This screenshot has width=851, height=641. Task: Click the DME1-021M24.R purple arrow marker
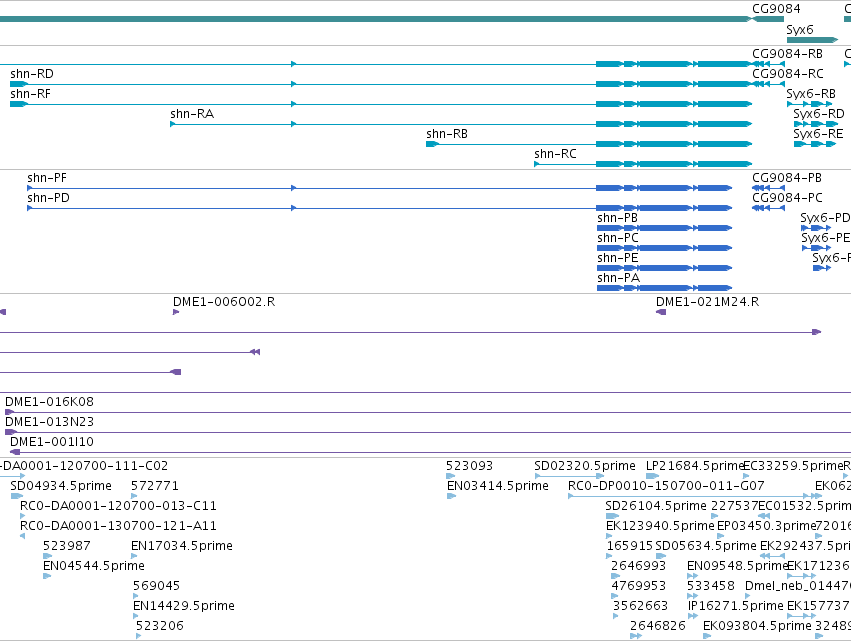(x=661, y=312)
